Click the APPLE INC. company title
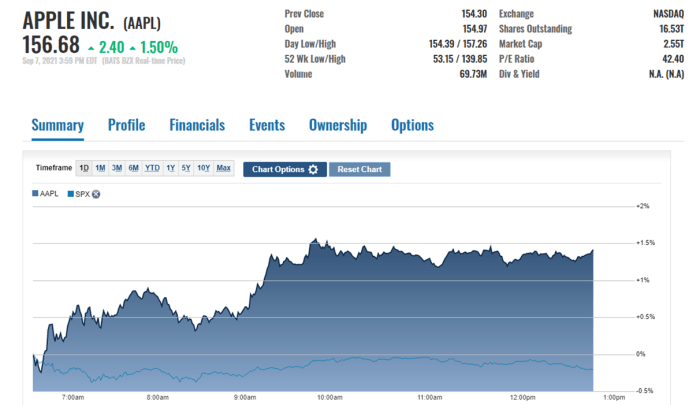Image resolution: width=700 pixels, height=405 pixels. coord(68,21)
